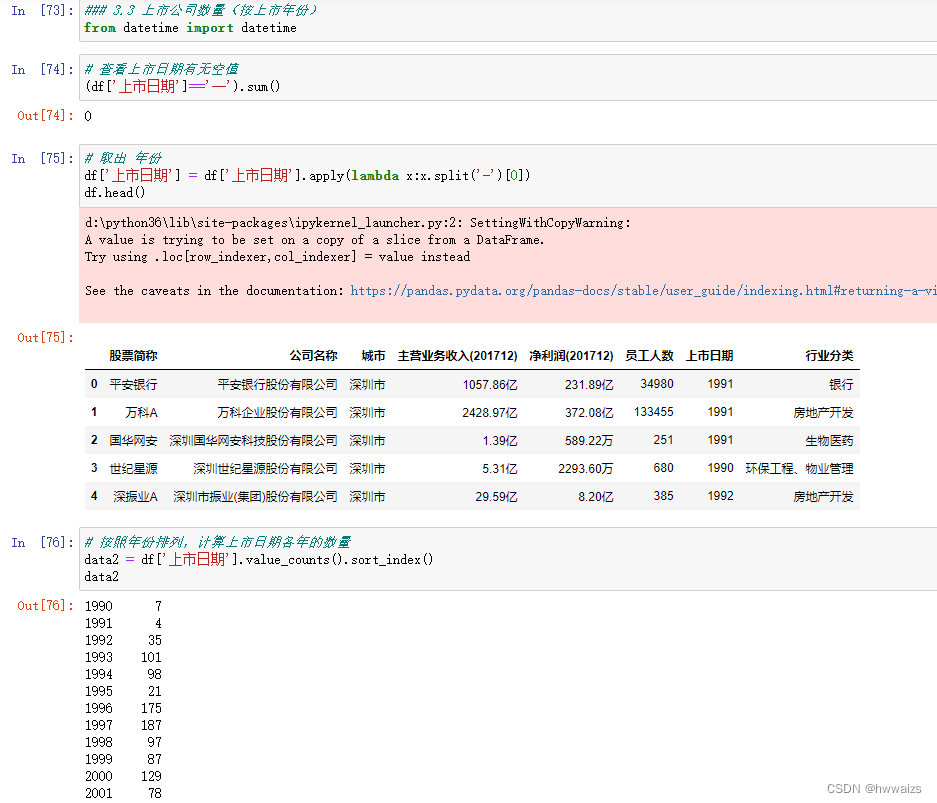The width and height of the screenshot is (937, 803).
Task: Select the 万科A stock name cell
Action: [142, 412]
